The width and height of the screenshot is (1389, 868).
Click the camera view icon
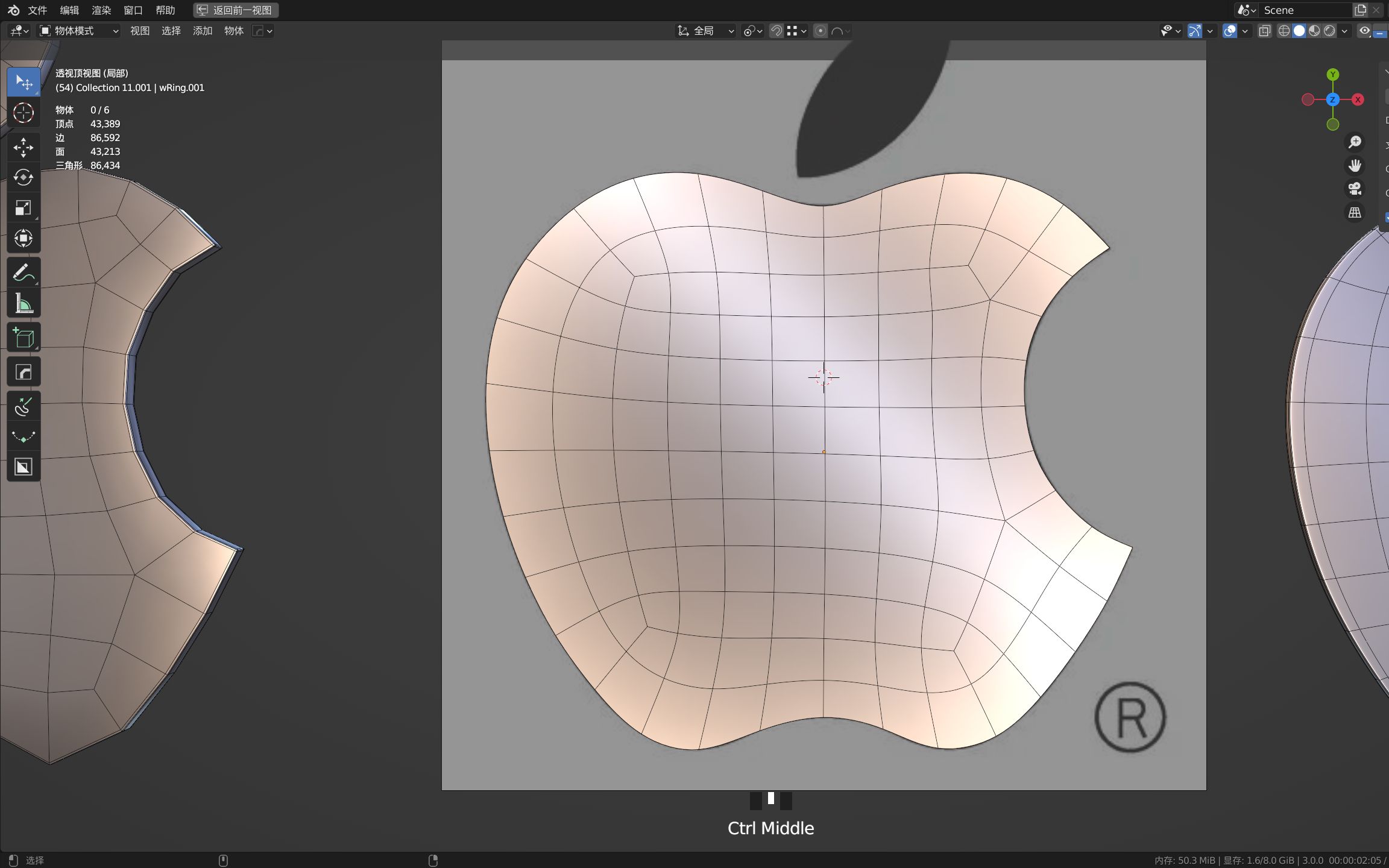coord(1355,189)
